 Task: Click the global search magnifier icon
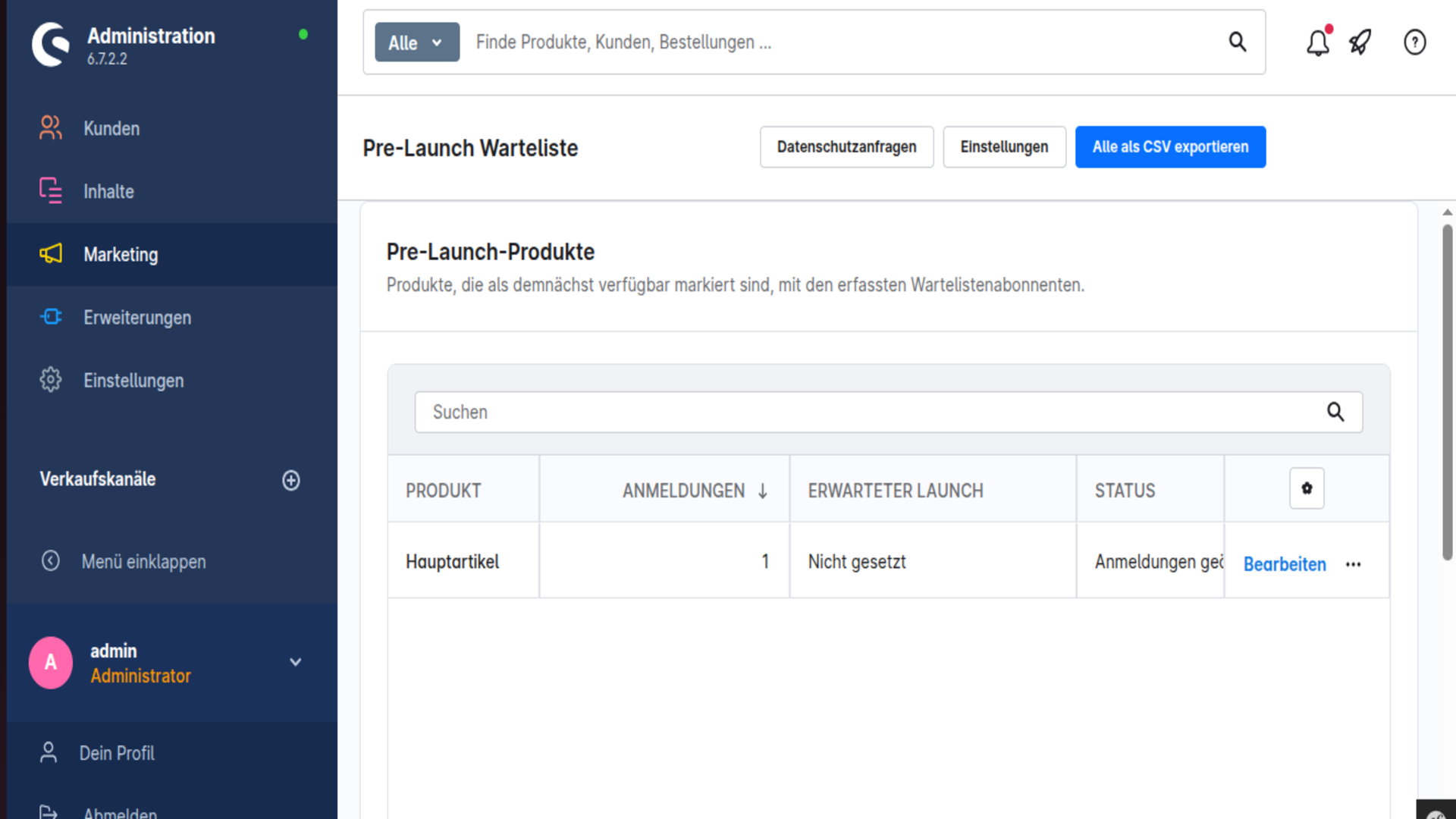click(x=1238, y=42)
